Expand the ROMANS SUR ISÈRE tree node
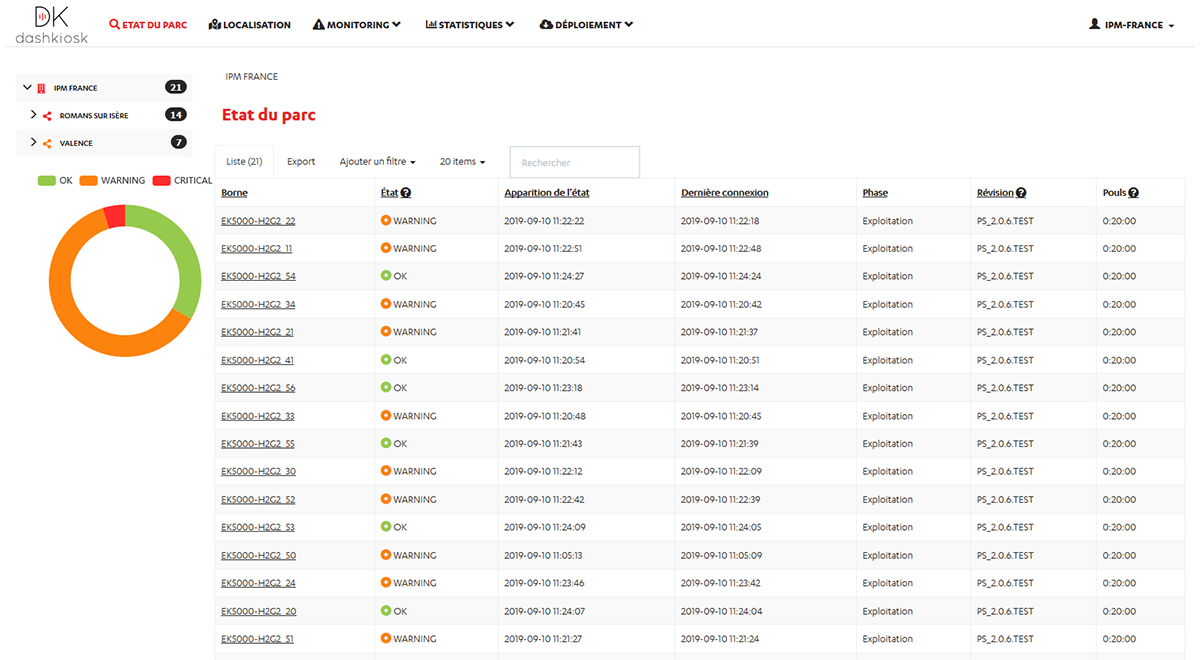Screen dimensions: 1200x660 [x=33, y=115]
